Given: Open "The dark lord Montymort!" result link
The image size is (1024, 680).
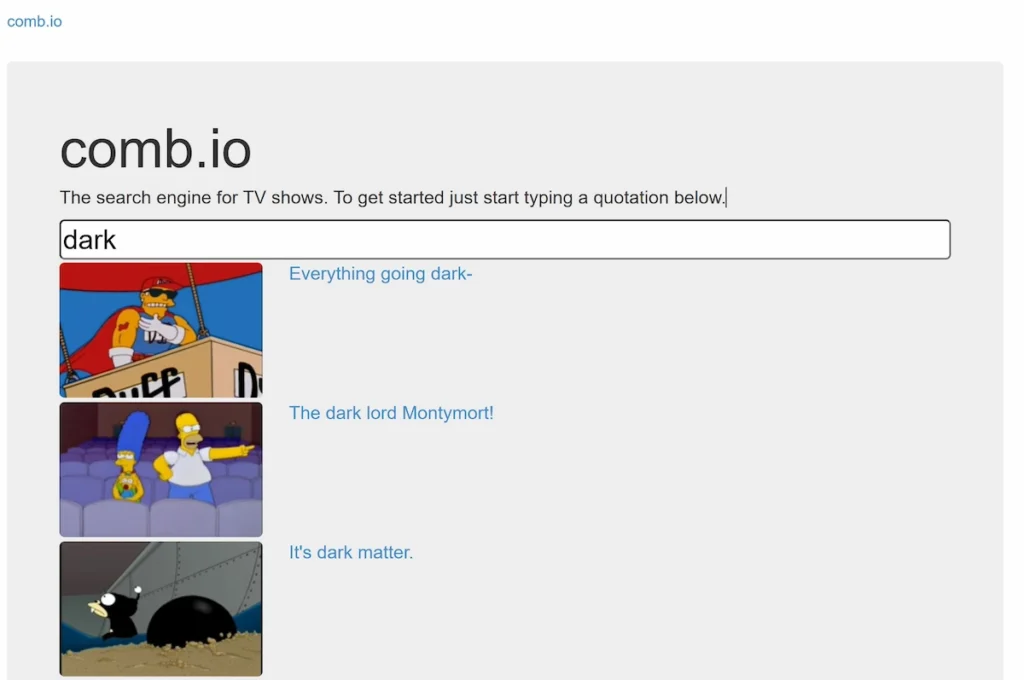Looking at the screenshot, I should pos(391,413).
